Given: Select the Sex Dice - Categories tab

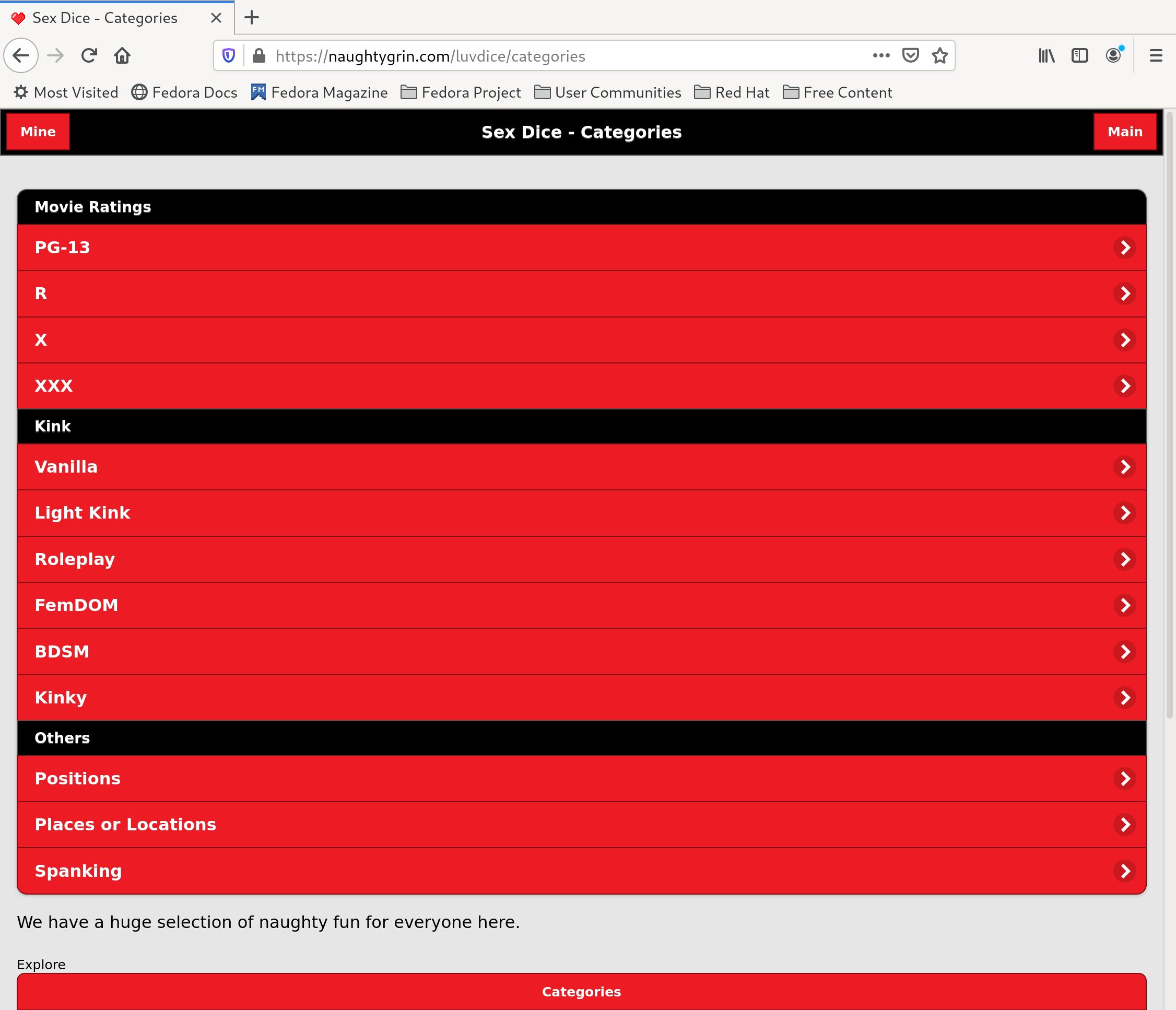Looking at the screenshot, I should tap(105, 18).
